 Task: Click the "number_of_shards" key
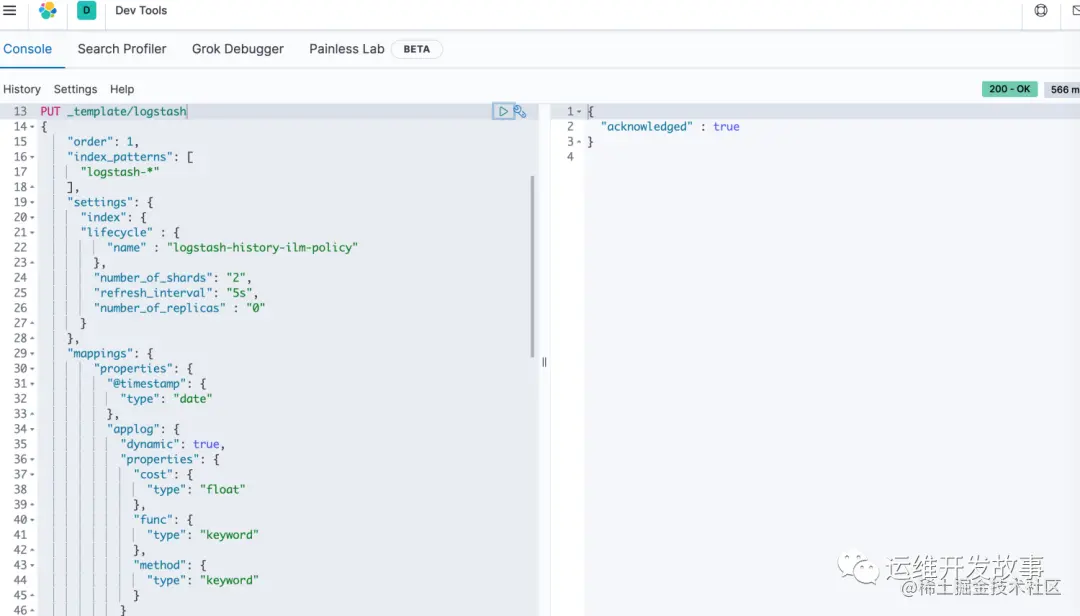(153, 278)
